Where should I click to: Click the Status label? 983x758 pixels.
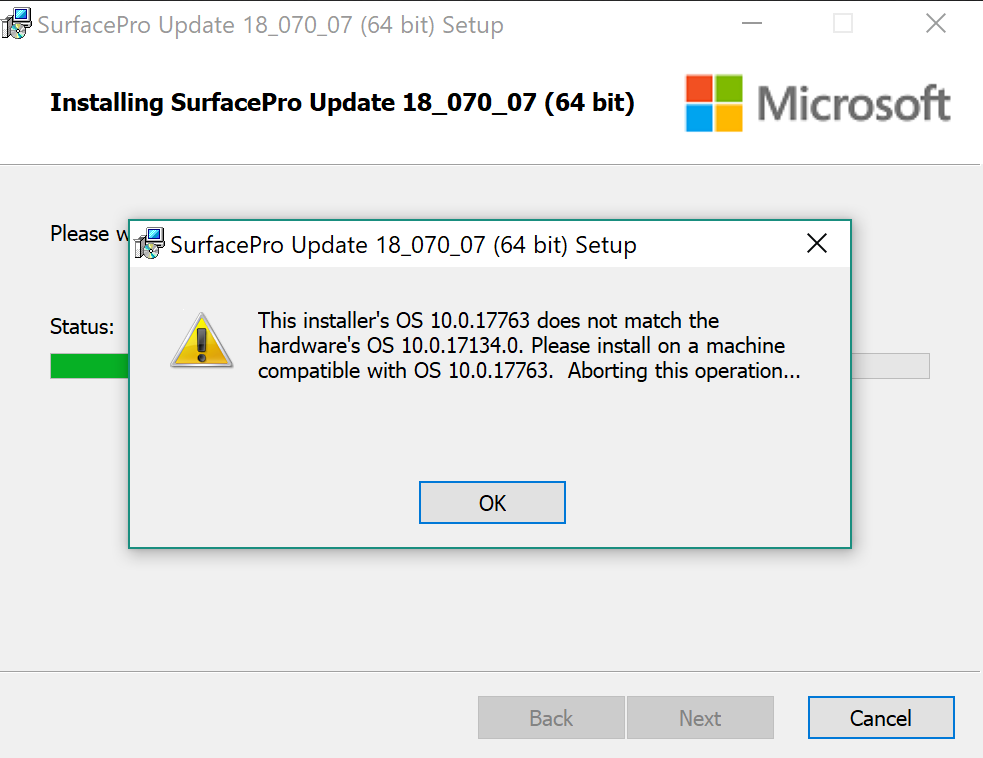[x=82, y=327]
